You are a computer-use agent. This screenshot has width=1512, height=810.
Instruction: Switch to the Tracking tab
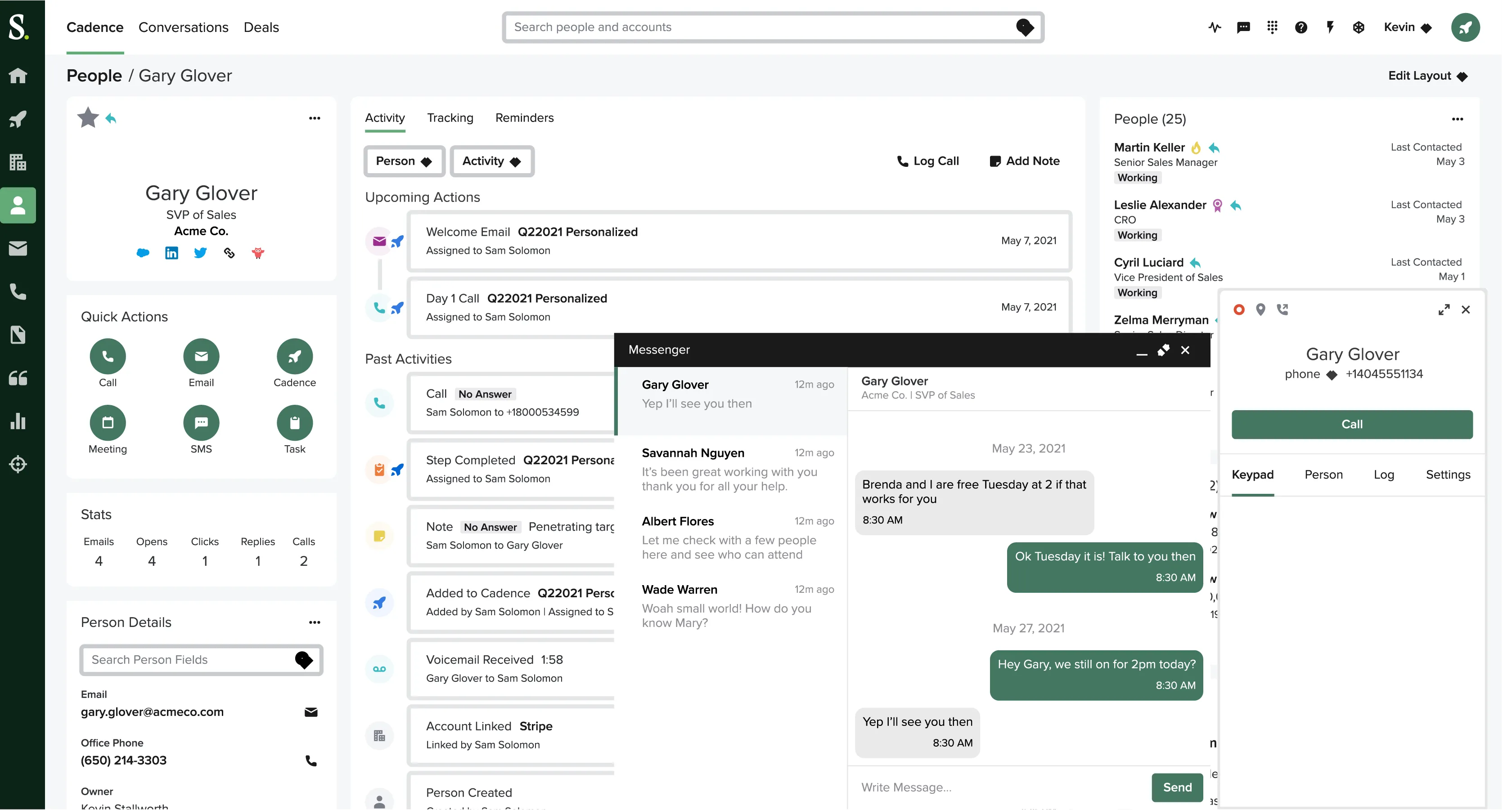pos(450,118)
